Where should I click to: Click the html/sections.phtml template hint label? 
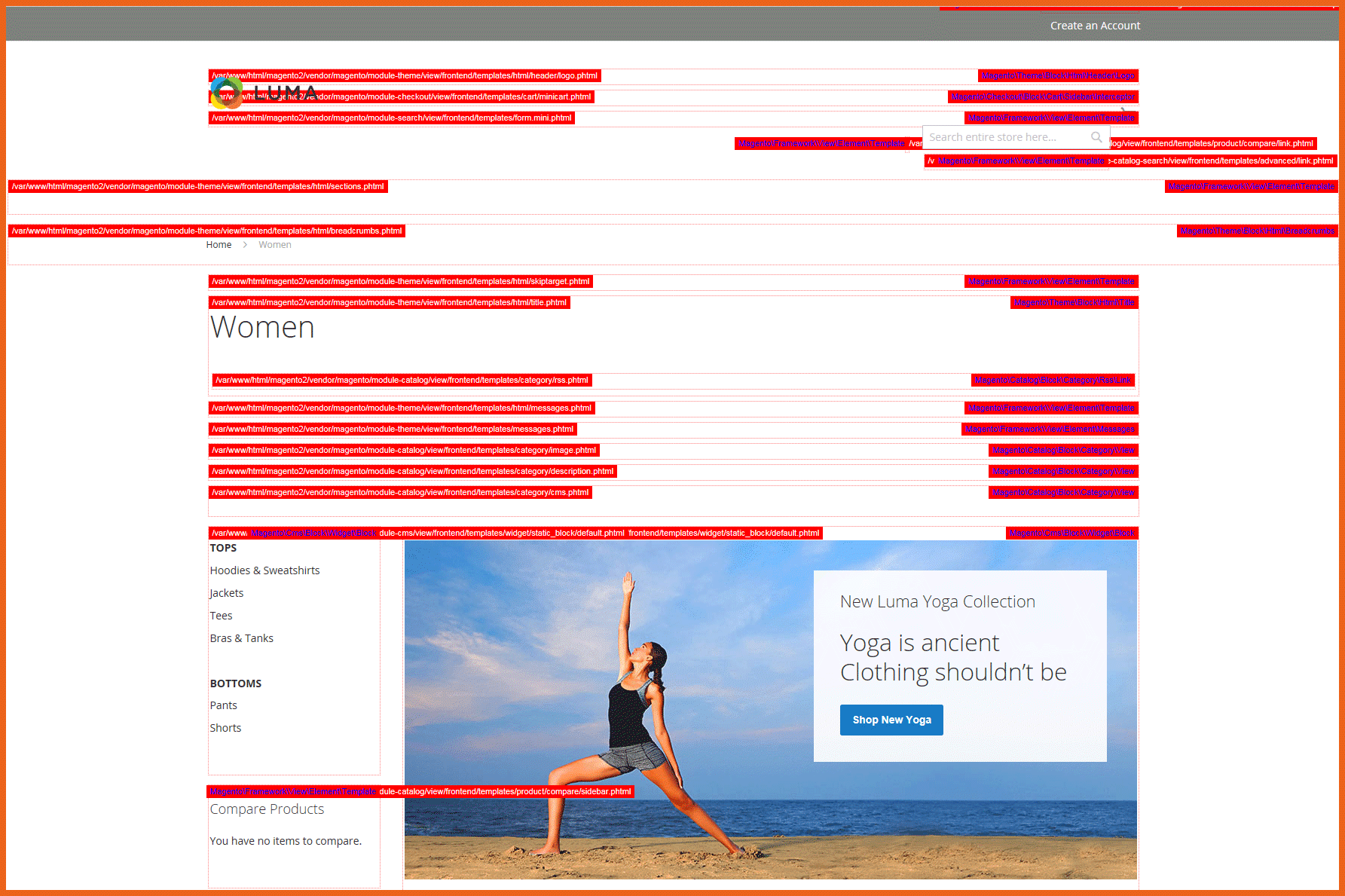pos(198,186)
